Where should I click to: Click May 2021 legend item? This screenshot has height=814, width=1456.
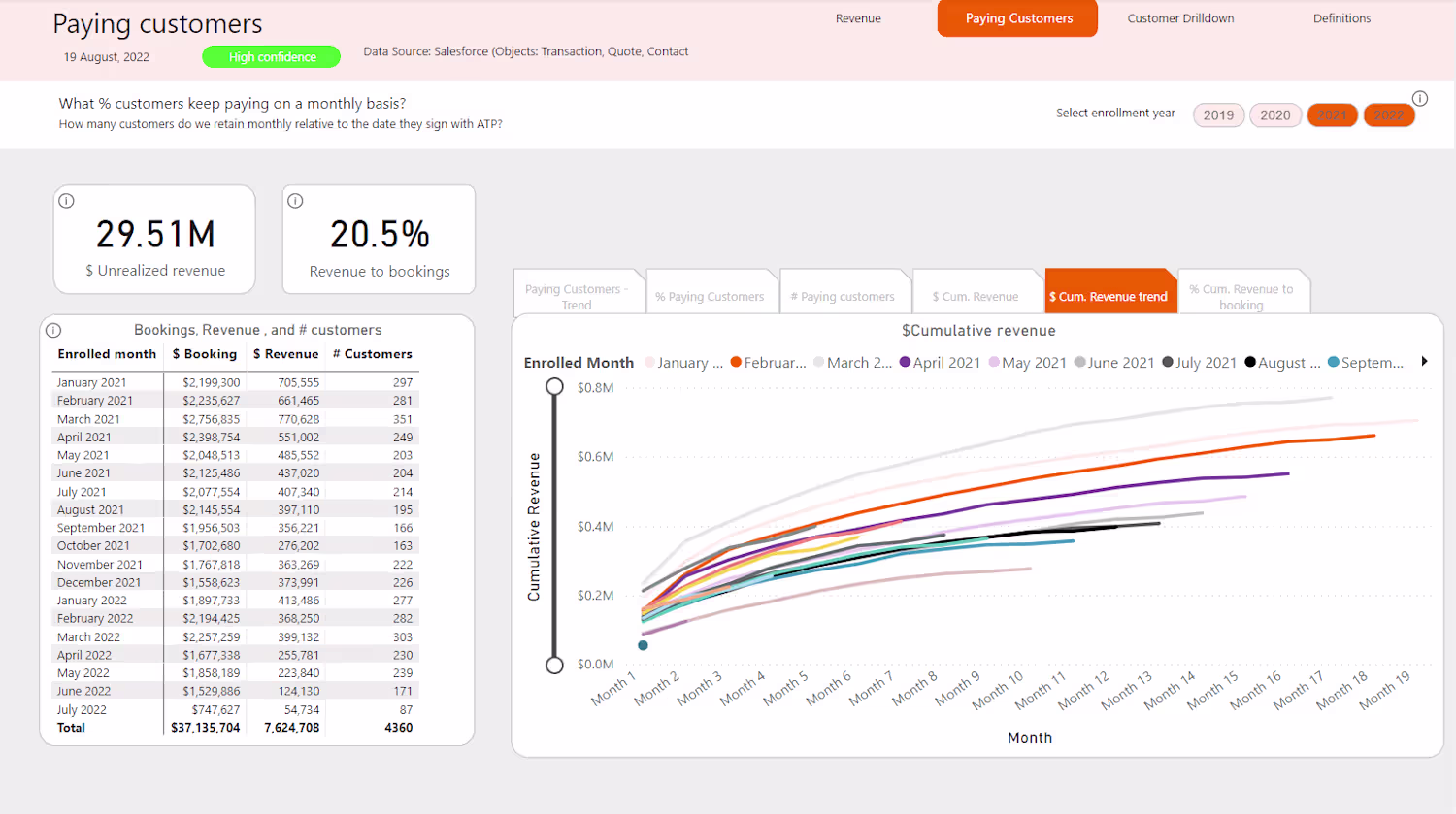click(1027, 363)
